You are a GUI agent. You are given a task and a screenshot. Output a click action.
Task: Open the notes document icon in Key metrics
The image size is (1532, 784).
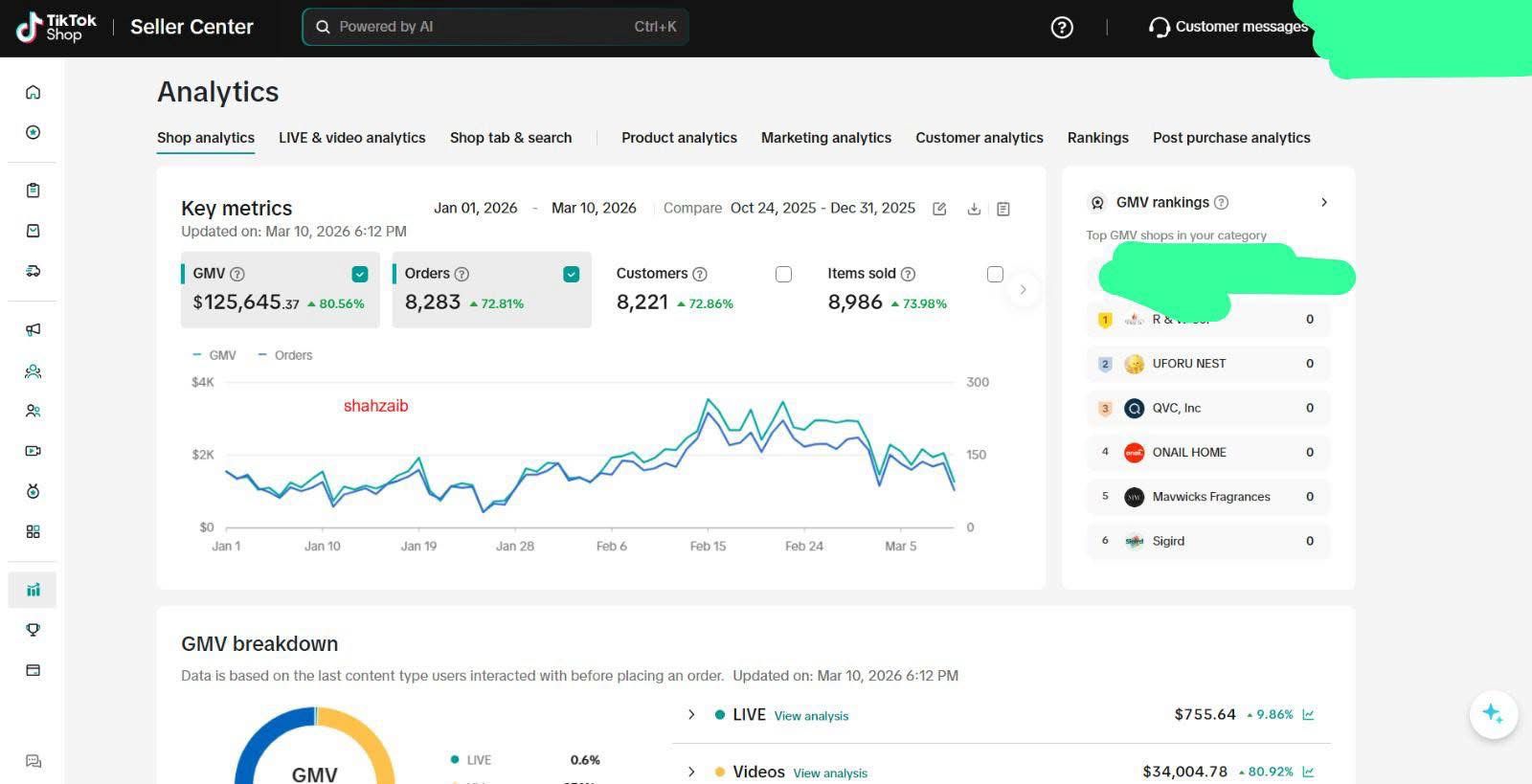click(1003, 209)
